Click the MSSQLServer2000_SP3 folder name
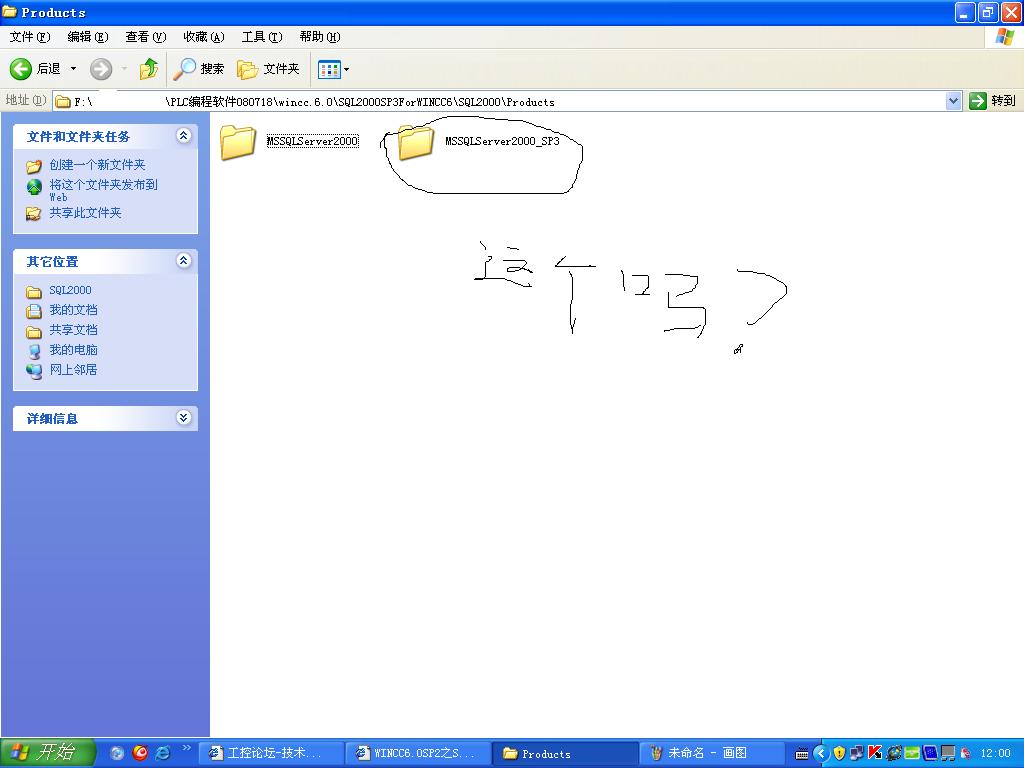This screenshot has height=768, width=1024. 502,141
